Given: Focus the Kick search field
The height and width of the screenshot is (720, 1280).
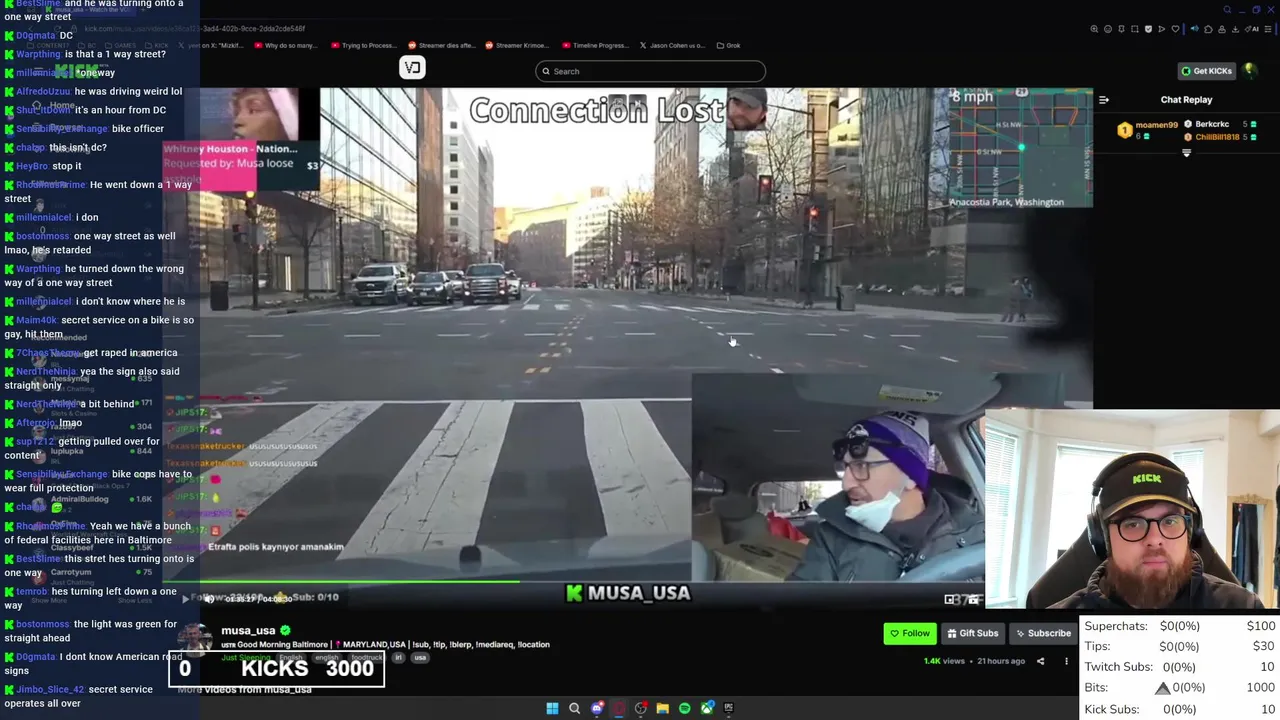Looking at the screenshot, I should click(x=650, y=71).
